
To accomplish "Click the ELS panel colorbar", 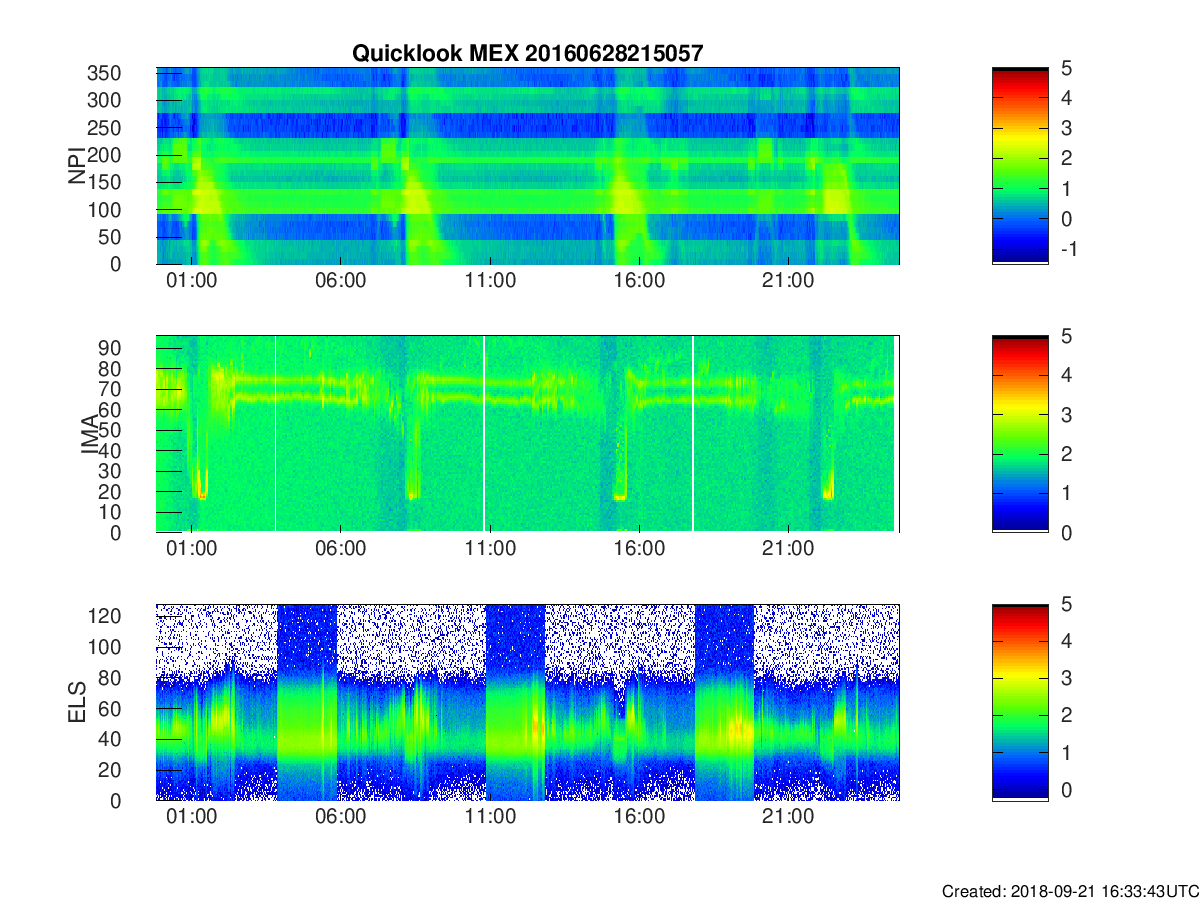I will [1020, 702].
